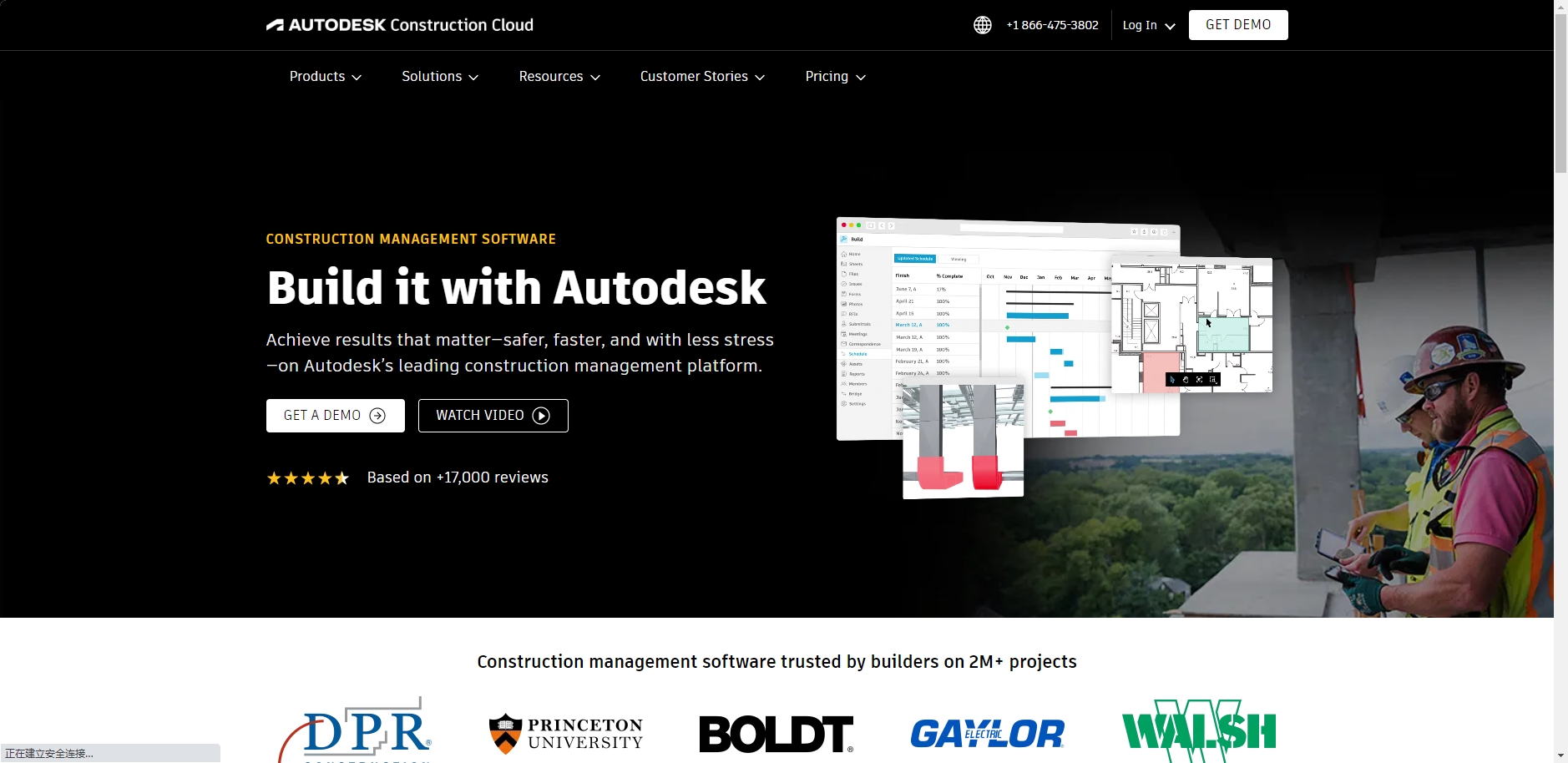
Task: Click the RFIs icon in the sidebar
Action: 844,314
